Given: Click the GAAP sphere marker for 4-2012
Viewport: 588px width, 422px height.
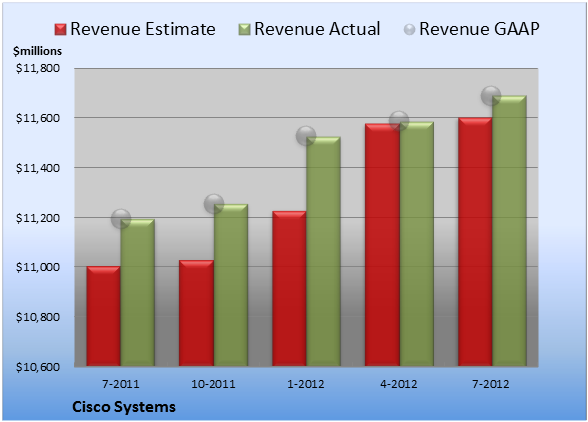Looking at the screenshot, I should (x=399, y=121).
